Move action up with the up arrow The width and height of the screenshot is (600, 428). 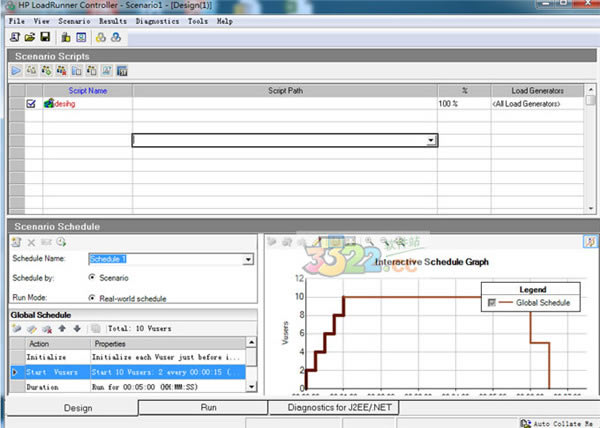point(62,328)
